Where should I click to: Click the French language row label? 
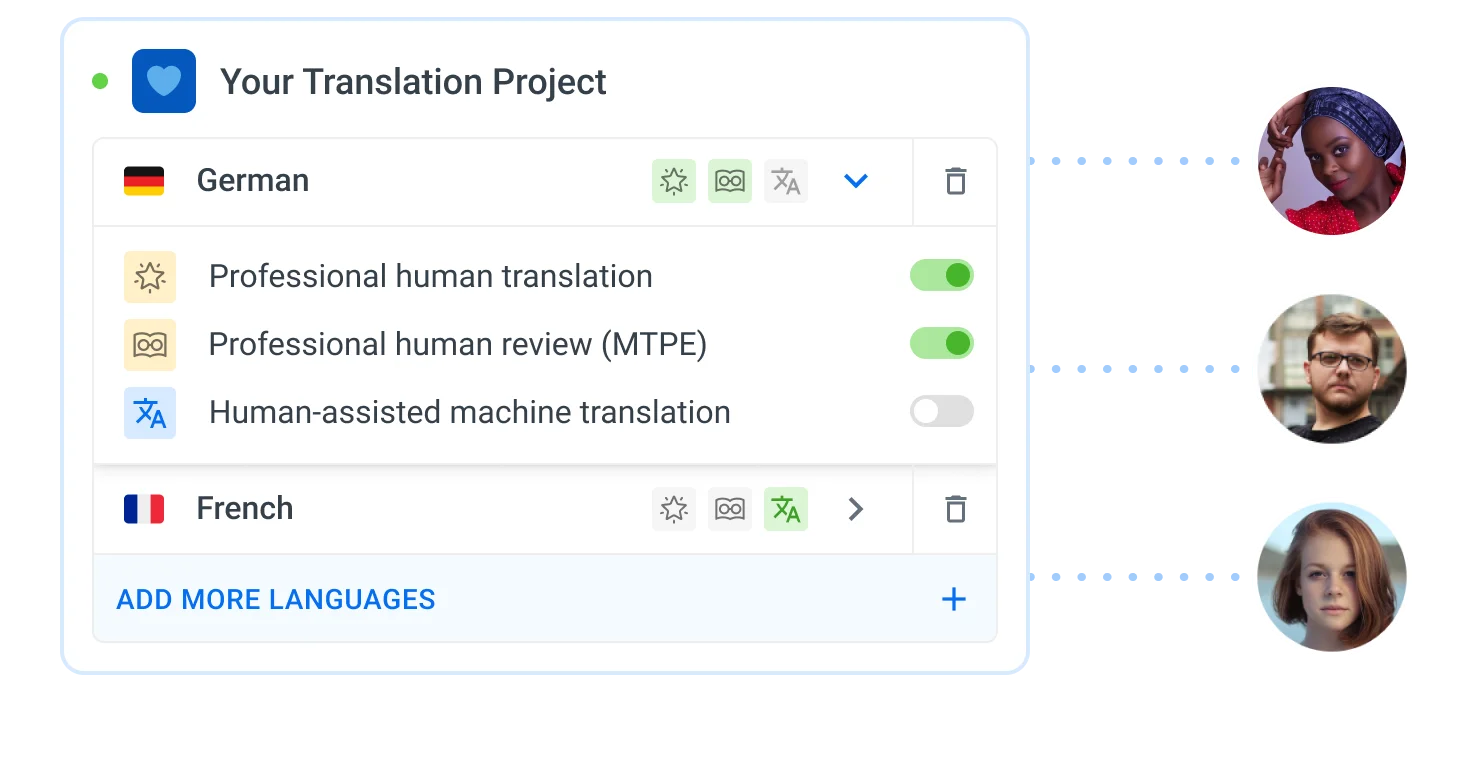coord(245,508)
